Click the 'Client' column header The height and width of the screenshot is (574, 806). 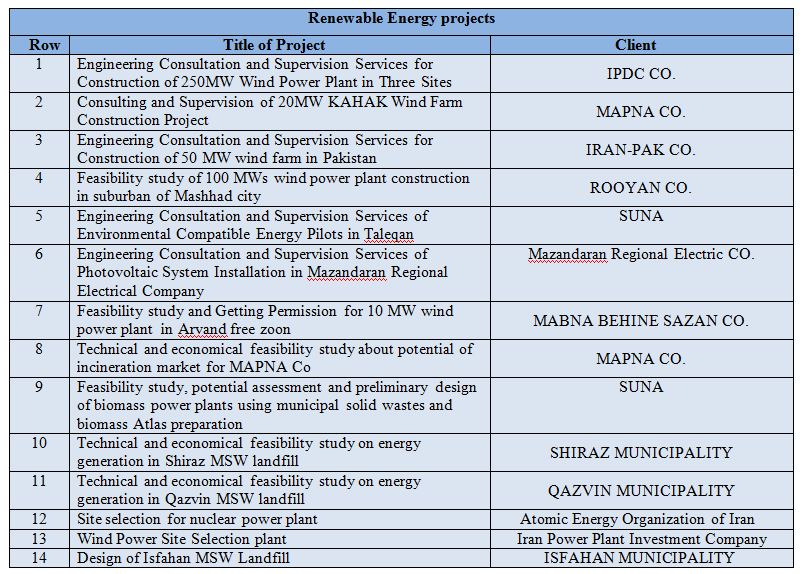pyautogui.click(x=635, y=45)
